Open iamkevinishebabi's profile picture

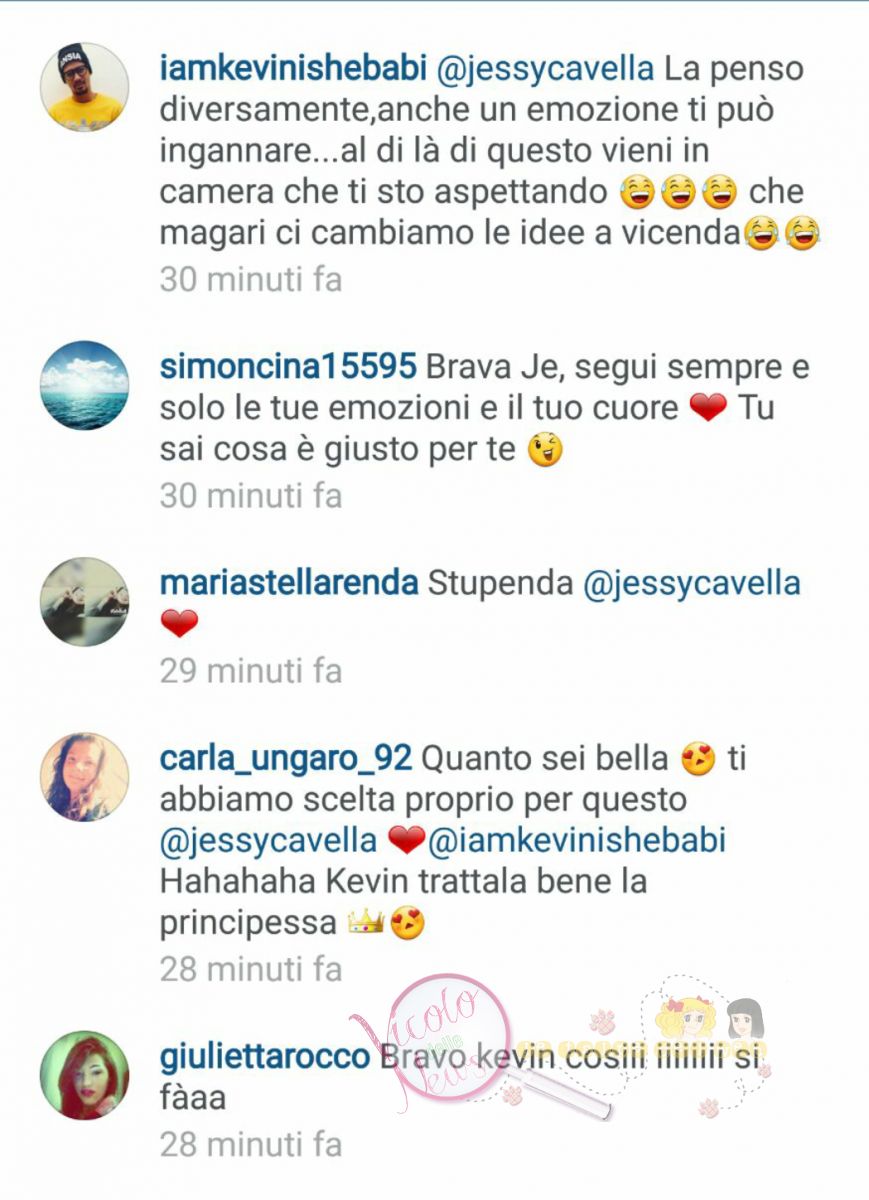[x=84, y=87]
